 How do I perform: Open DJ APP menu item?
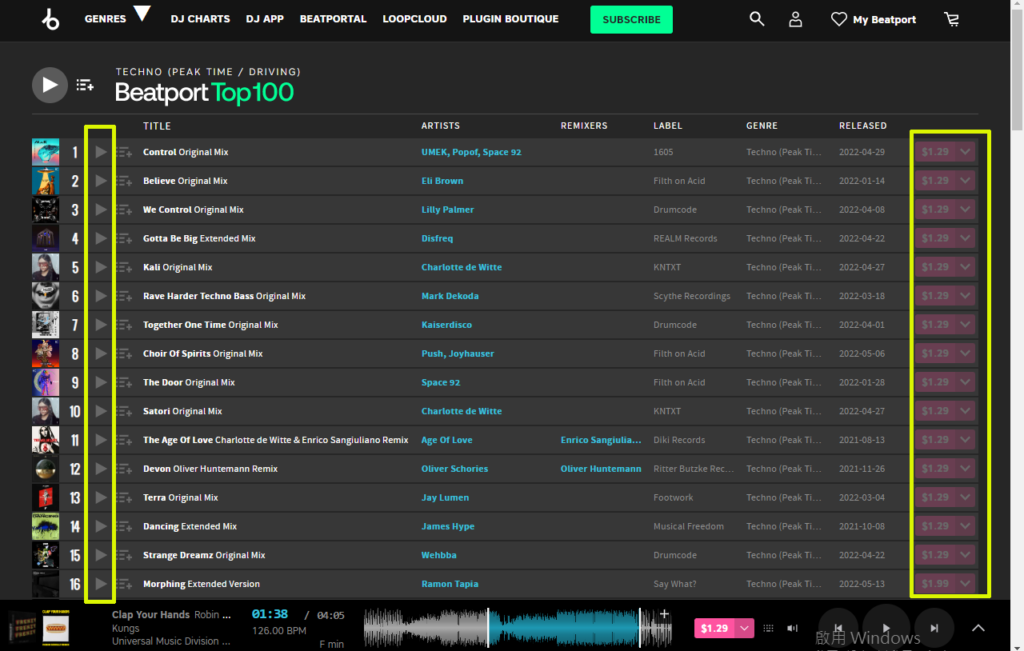(x=264, y=19)
